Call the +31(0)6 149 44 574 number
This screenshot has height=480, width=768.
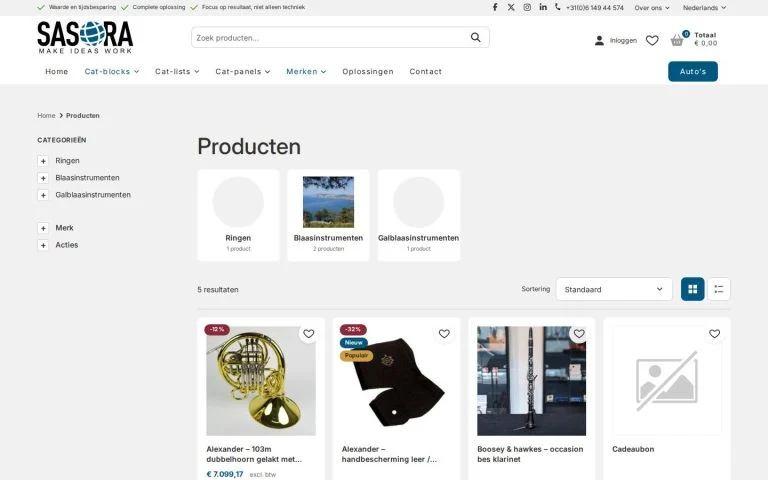(x=595, y=8)
